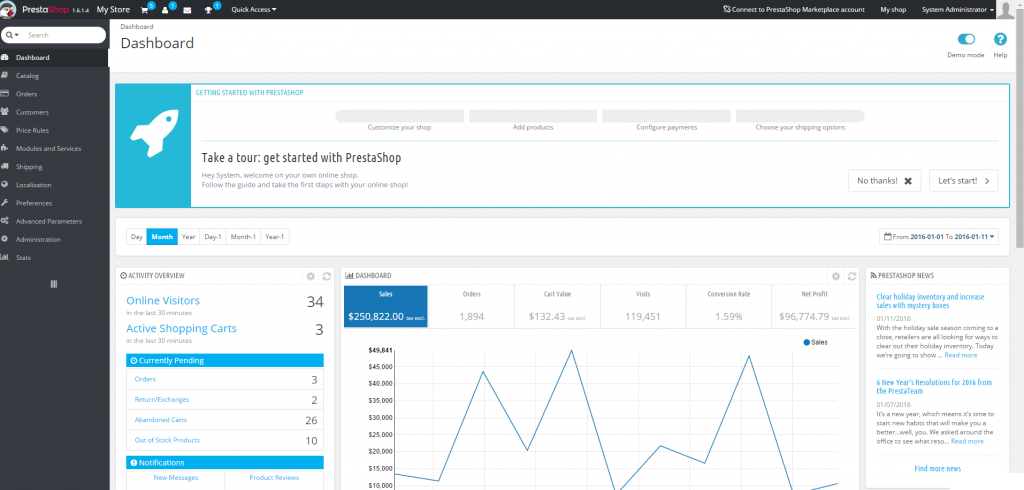Show the Net Profit chart tab

(x=814, y=306)
